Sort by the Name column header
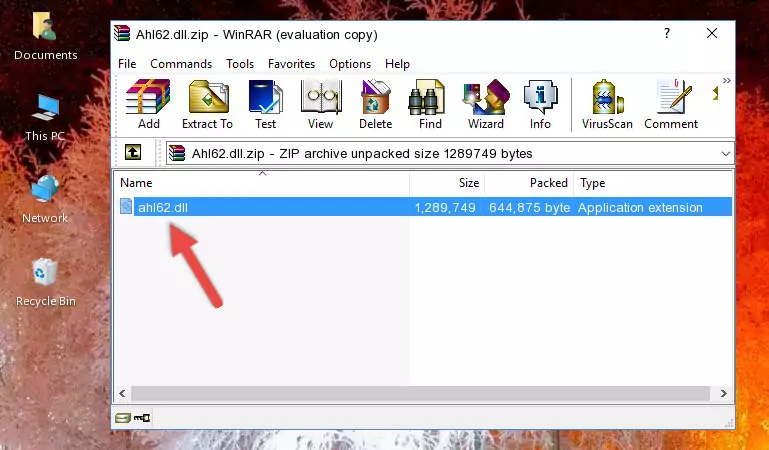The image size is (769, 450). pyautogui.click(x=262, y=183)
